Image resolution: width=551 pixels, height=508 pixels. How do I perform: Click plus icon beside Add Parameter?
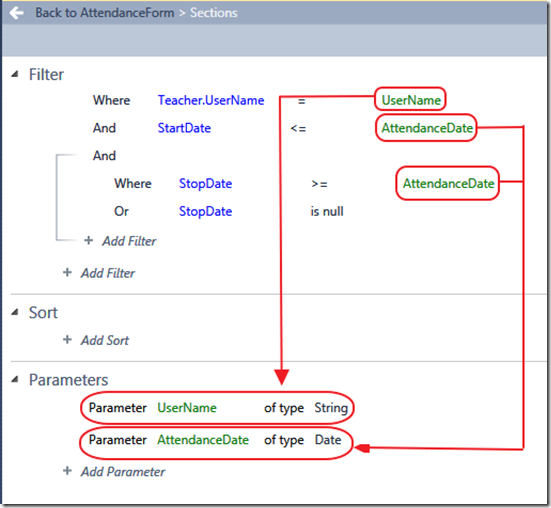click(x=67, y=471)
